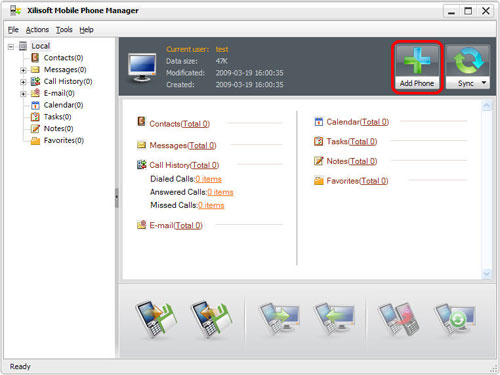This screenshot has width=500, height=375.
Task: Click the phone to computer transfer icon
Action: coord(279,318)
